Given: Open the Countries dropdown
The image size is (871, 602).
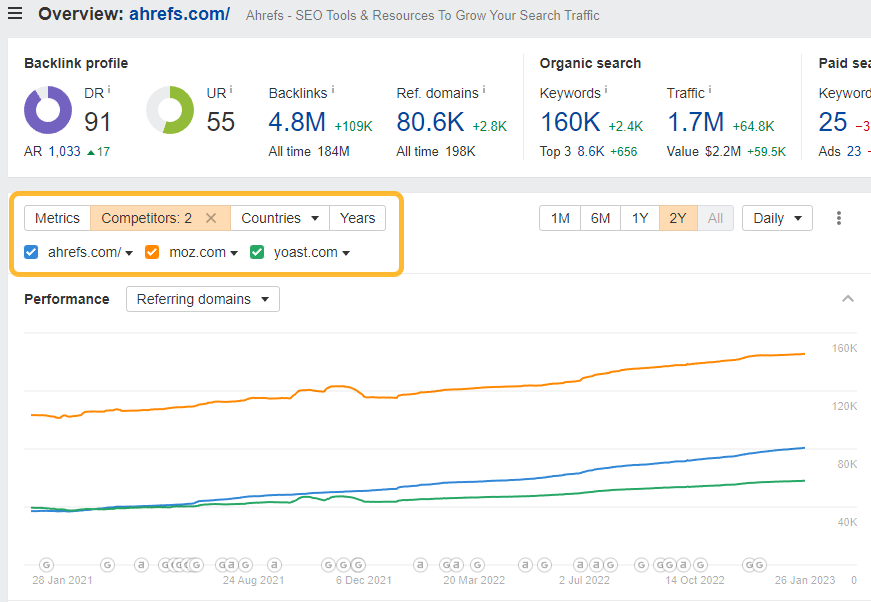Looking at the screenshot, I should point(279,217).
